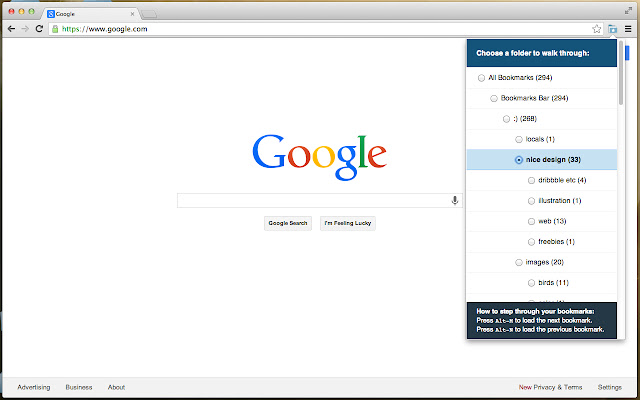Screen dimensions: 640x400
Task: Open the Privacy & Terms link
Action: pos(558,387)
